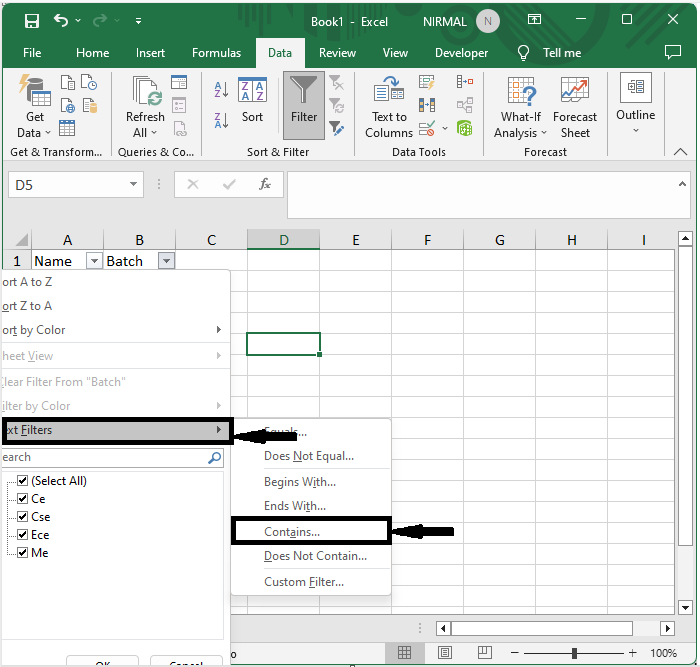The height and width of the screenshot is (667, 700).
Task: Click the Flash Fill icon
Action: click(x=426, y=82)
